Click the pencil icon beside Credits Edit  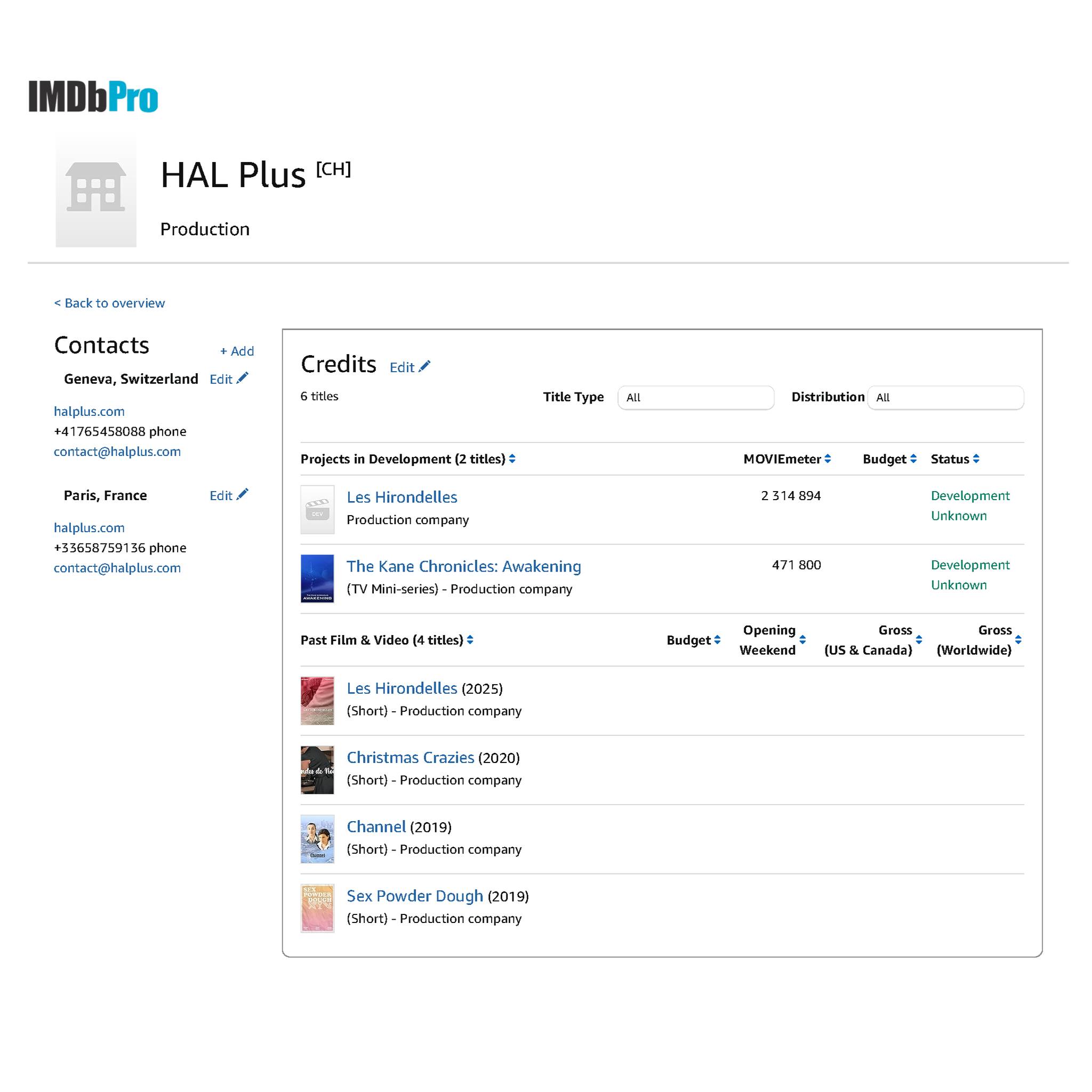424,367
